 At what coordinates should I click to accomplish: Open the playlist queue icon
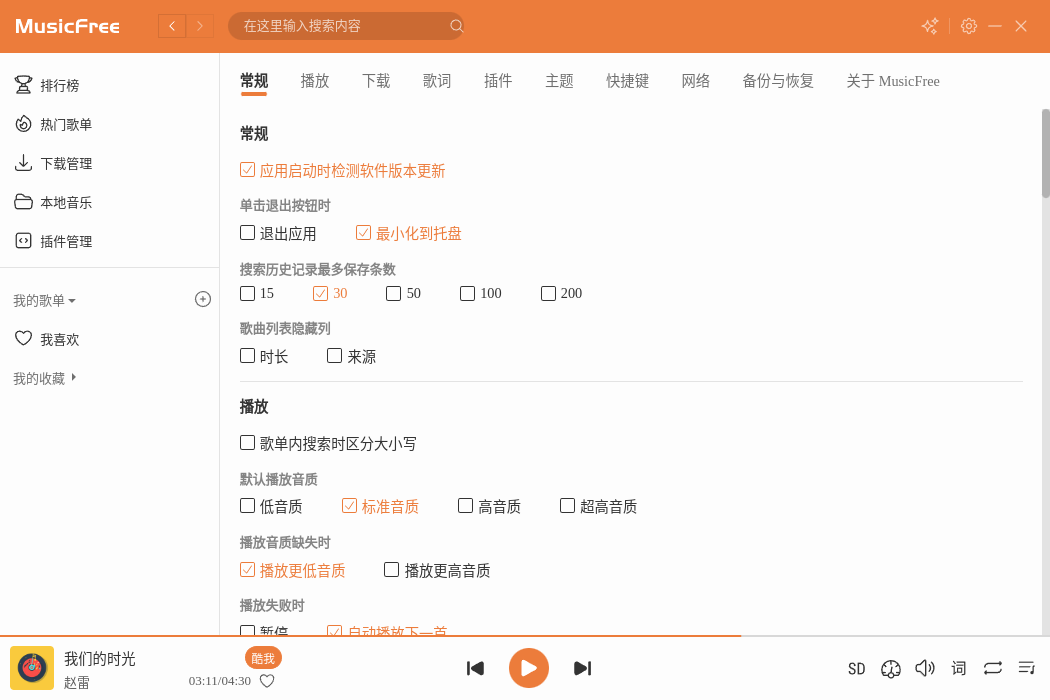[1027, 668]
